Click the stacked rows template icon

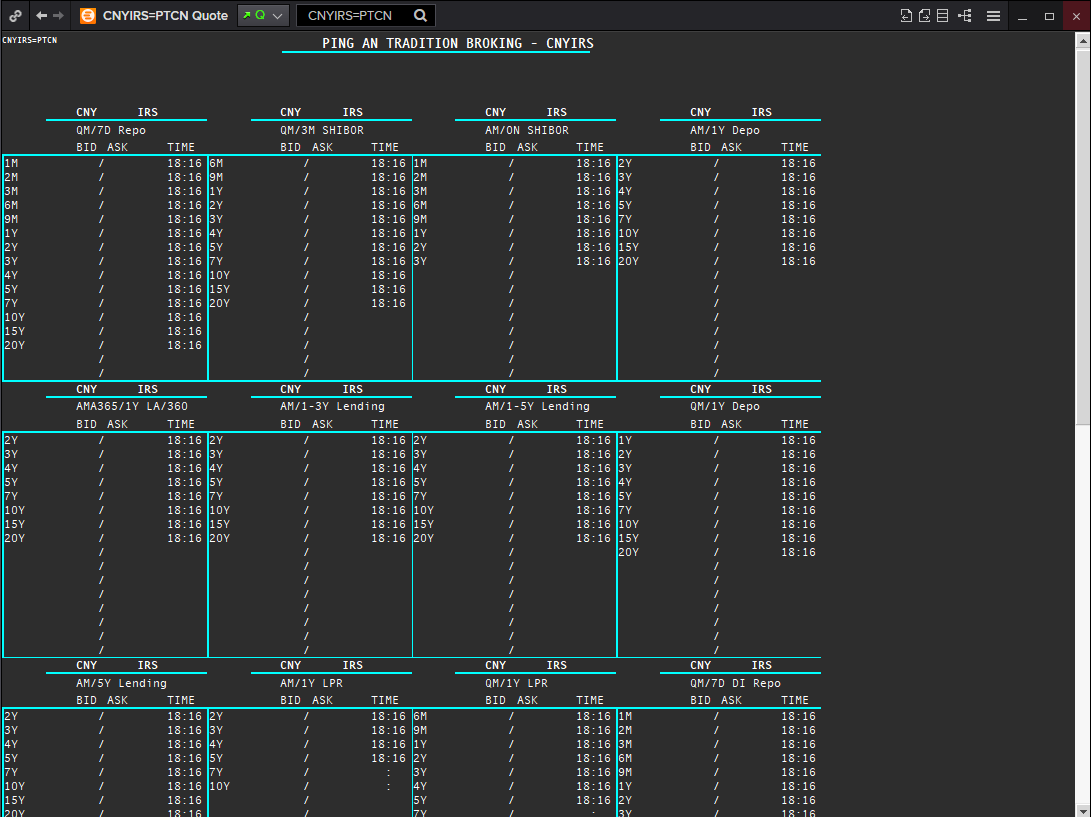coord(943,15)
